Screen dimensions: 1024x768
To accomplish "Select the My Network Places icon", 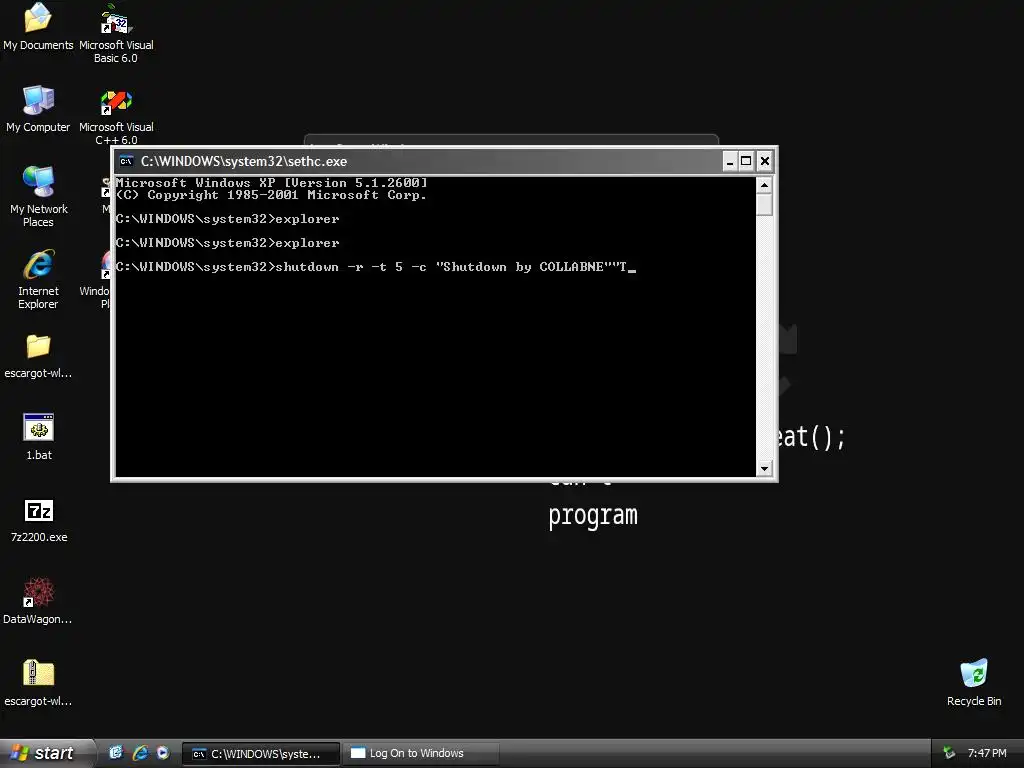I will click(38, 196).
